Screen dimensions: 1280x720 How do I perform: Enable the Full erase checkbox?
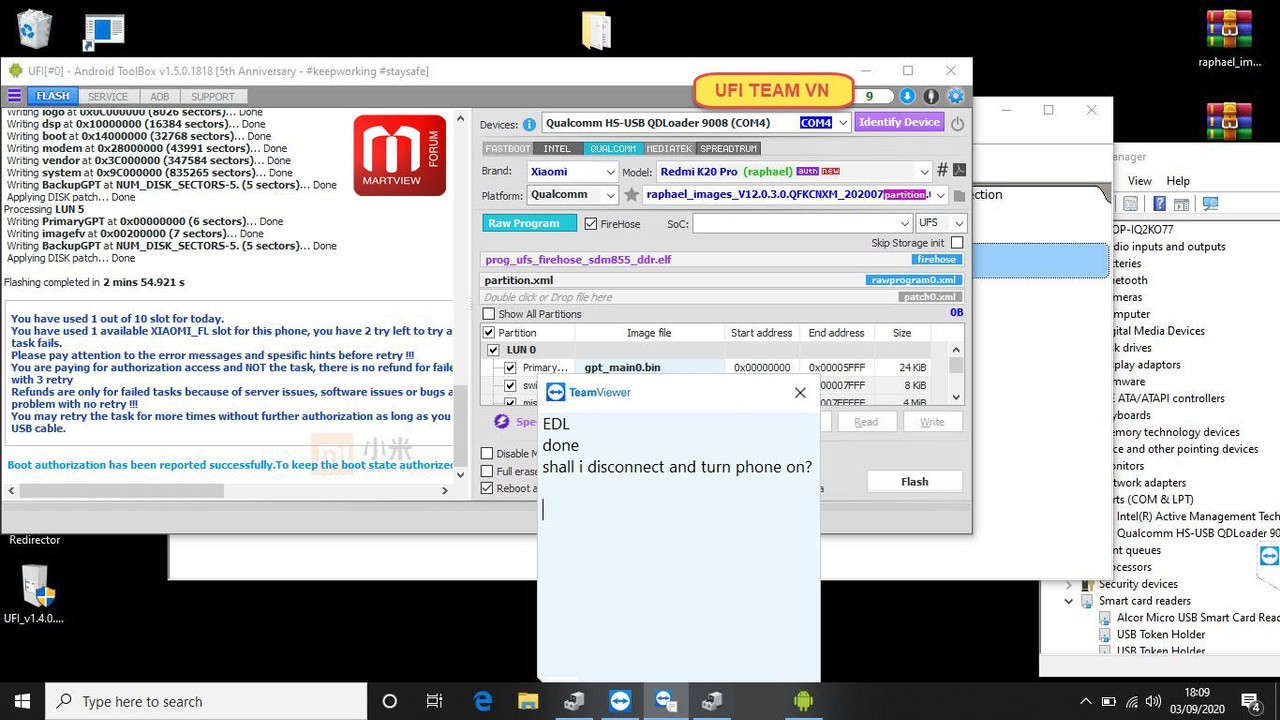(x=488, y=471)
